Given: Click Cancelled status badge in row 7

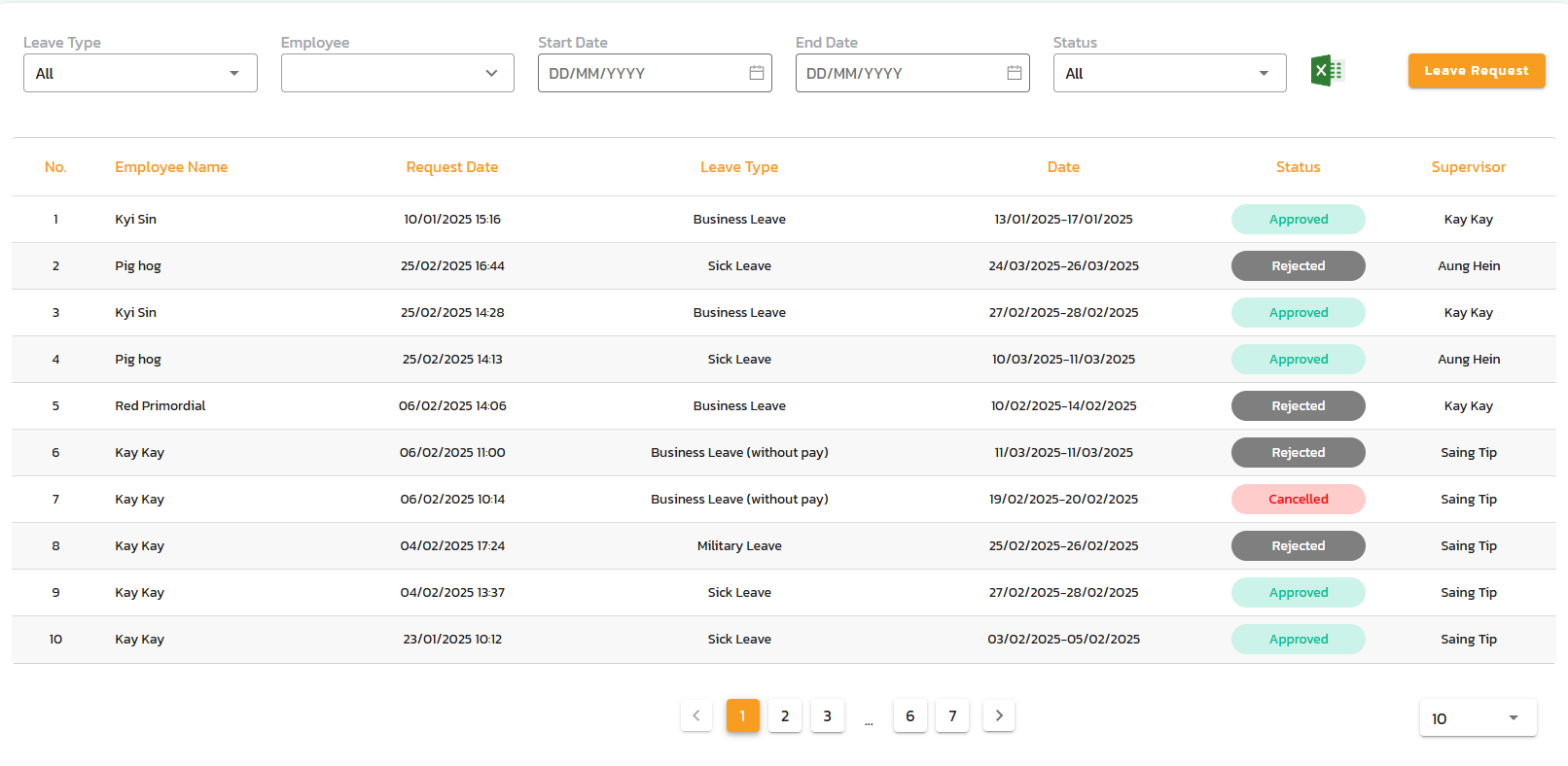Looking at the screenshot, I should click(1298, 500).
